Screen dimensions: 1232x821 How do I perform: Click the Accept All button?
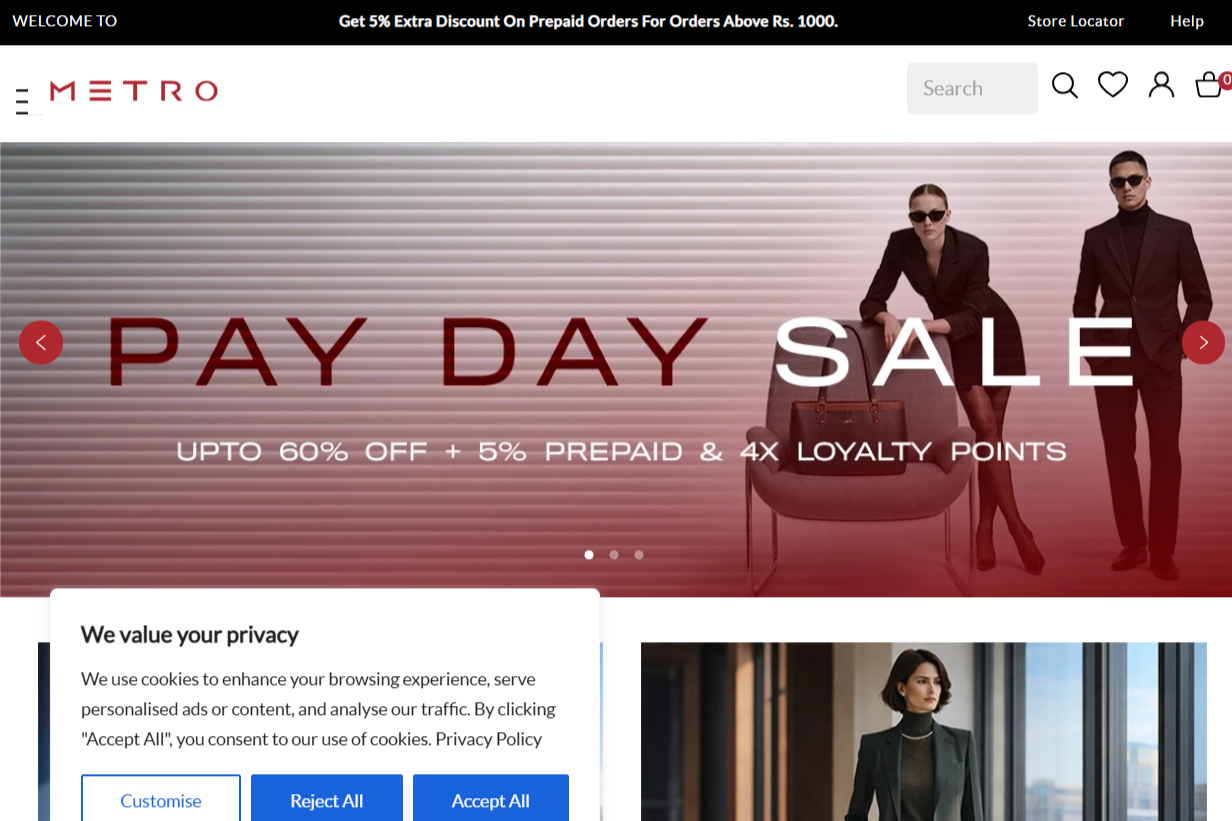(491, 800)
